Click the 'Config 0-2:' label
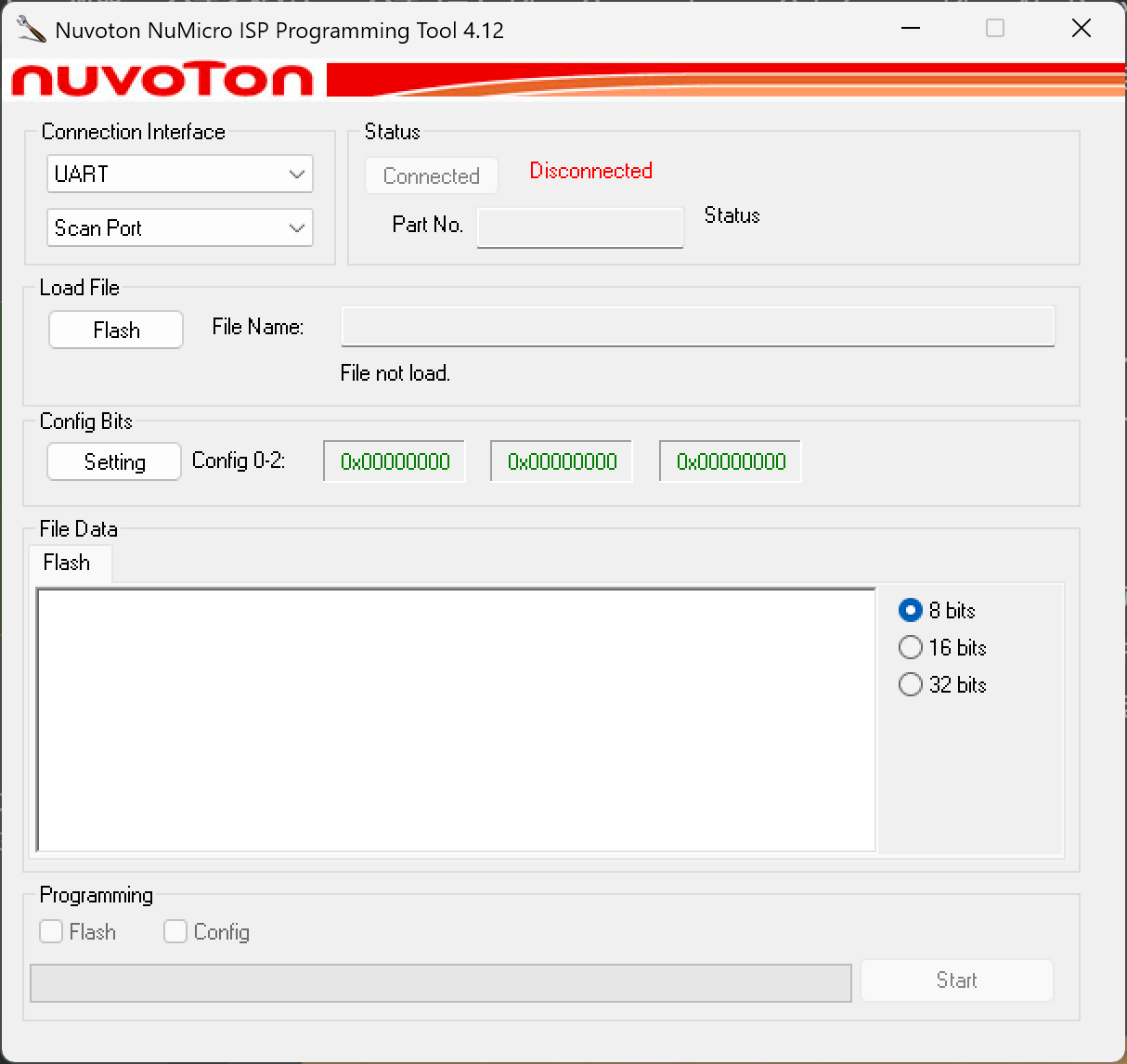This screenshot has width=1127, height=1064. pos(239,461)
